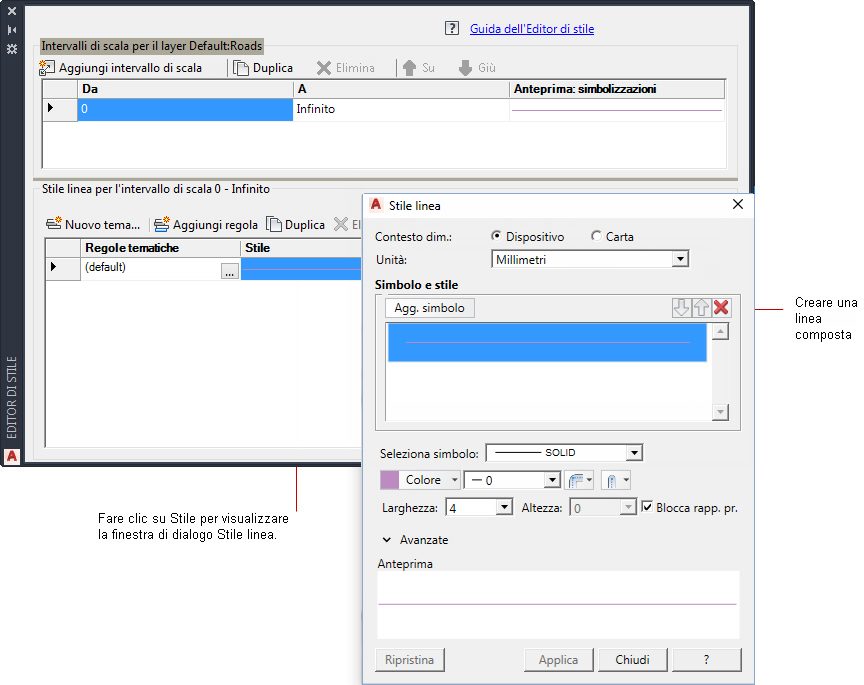Delete the symbol with the red X
Image resolution: width=864 pixels, height=685 pixels.
pyautogui.click(x=721, y=308)
